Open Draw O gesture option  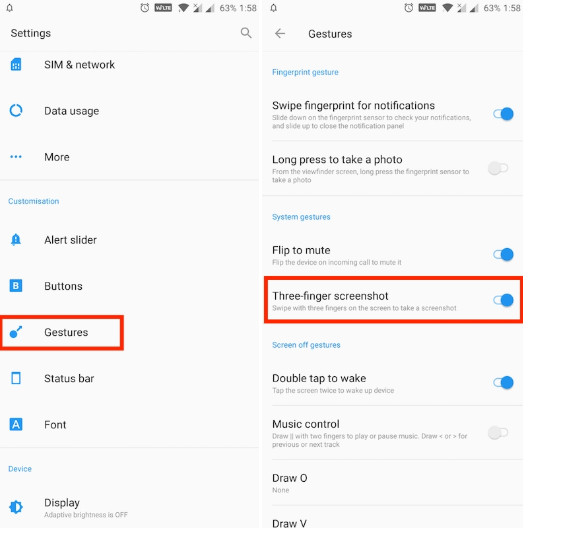point(393,483)
